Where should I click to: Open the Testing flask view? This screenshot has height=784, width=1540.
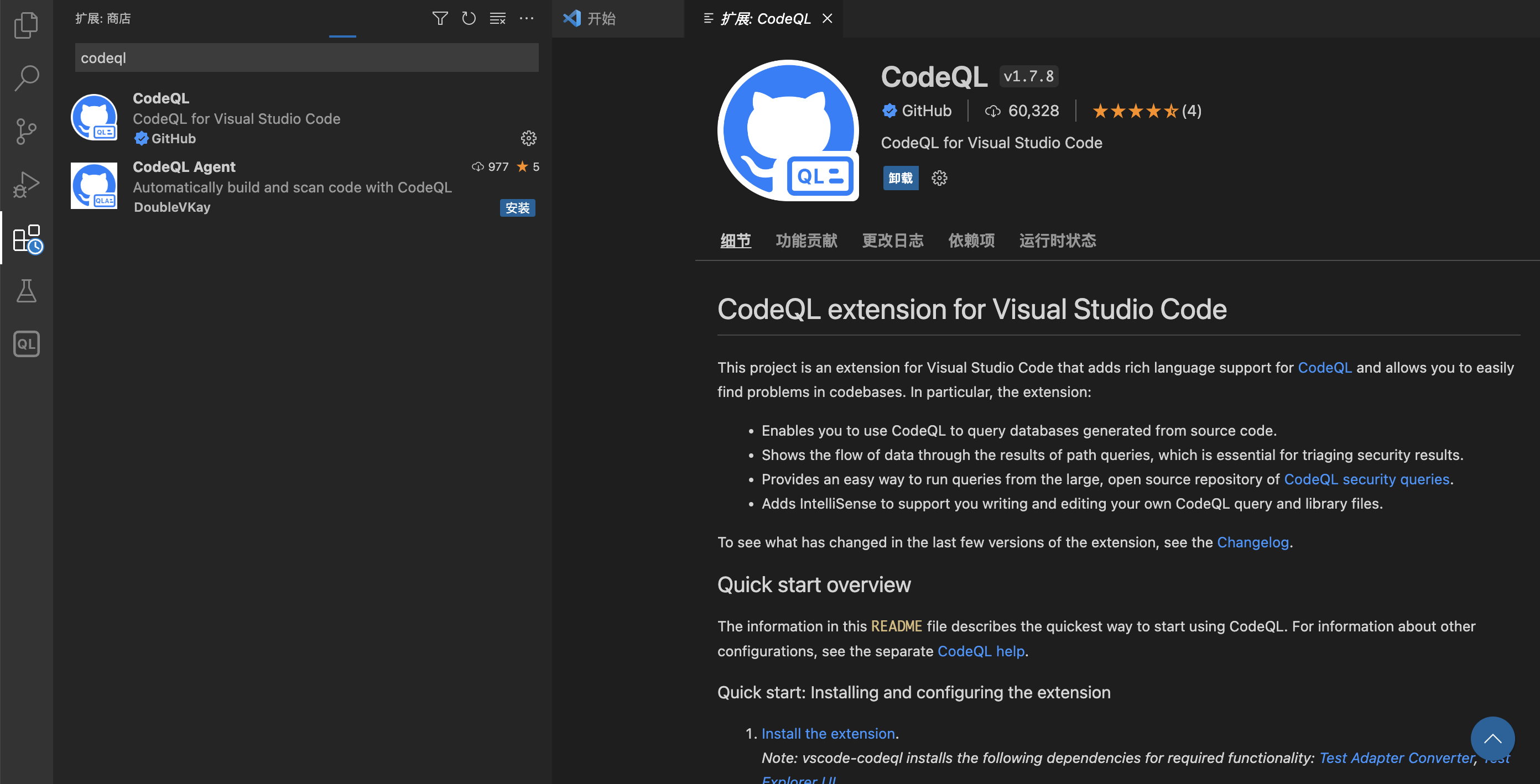coord(27,291)
